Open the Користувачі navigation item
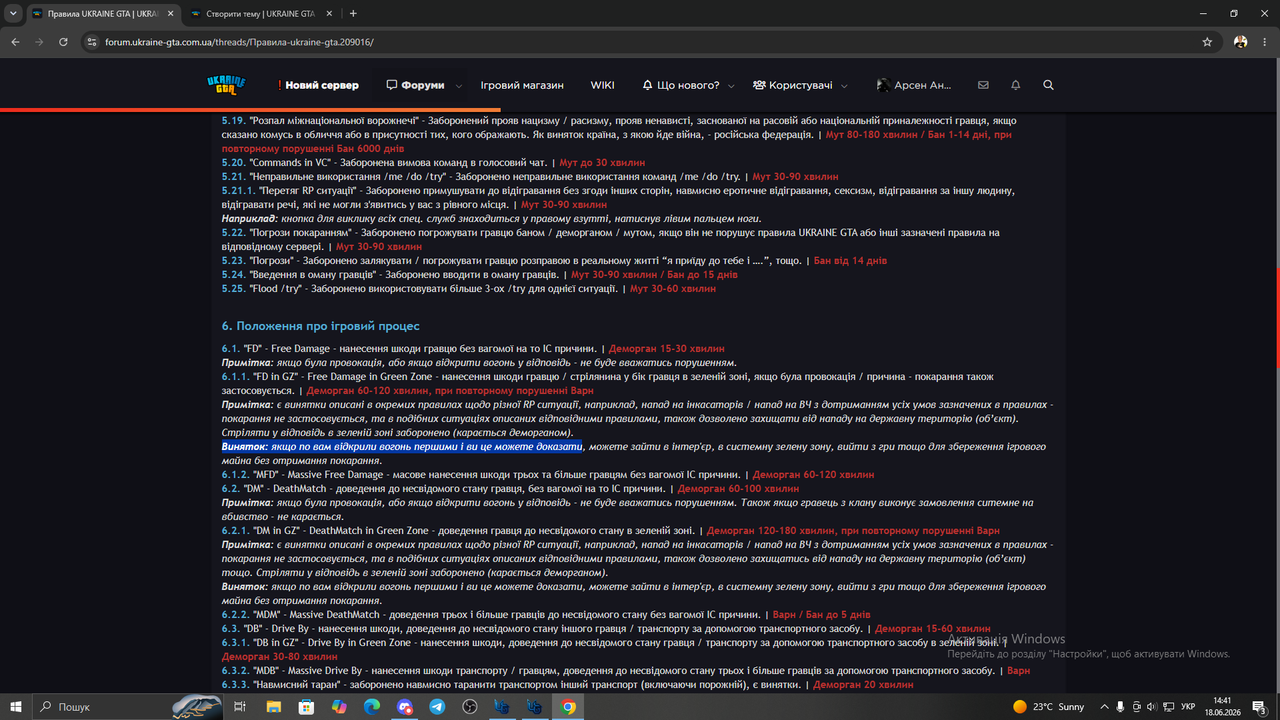 [793, 85]
